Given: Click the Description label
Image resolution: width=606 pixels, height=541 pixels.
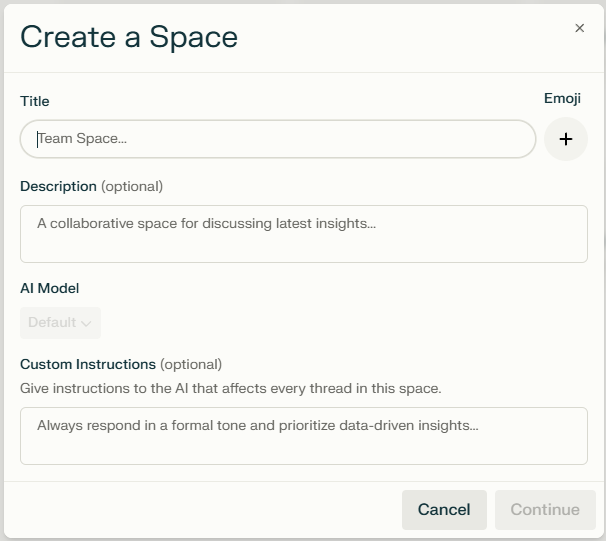Looking at the screenshot, I should coord(58,186).
